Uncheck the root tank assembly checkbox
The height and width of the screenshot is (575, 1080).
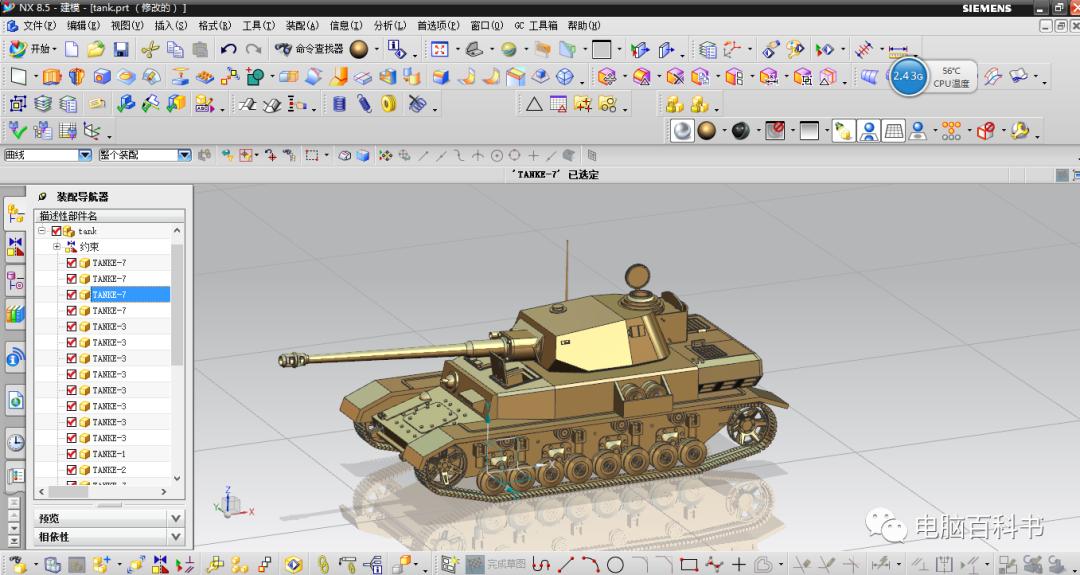57,231
